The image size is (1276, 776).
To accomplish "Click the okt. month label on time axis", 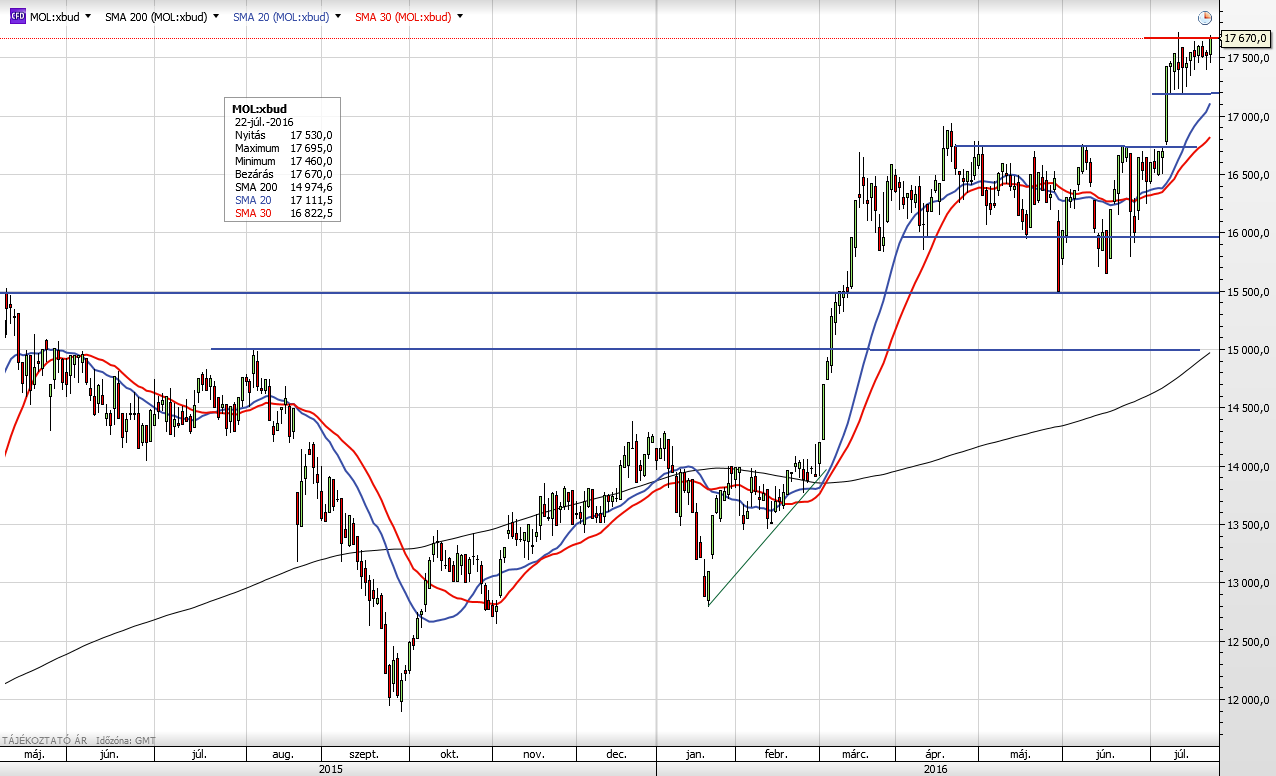I will 449,754.
